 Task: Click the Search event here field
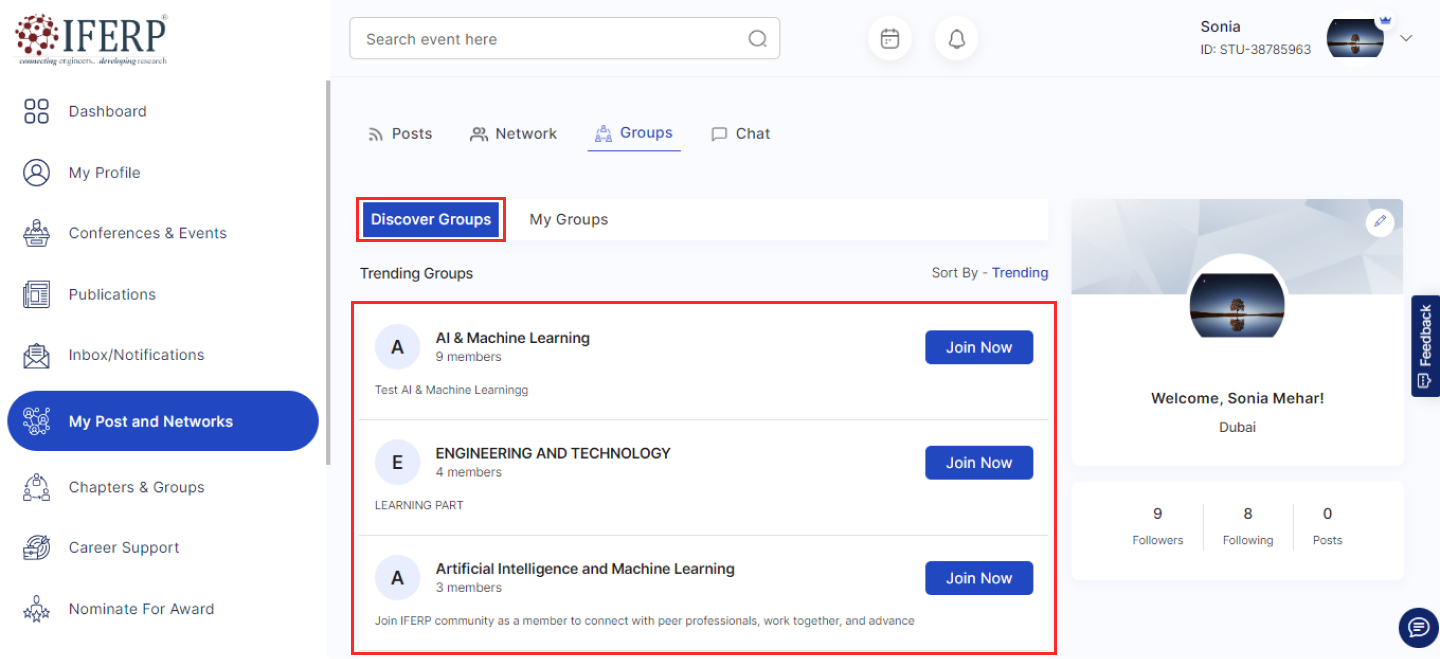tap(550, 39)
